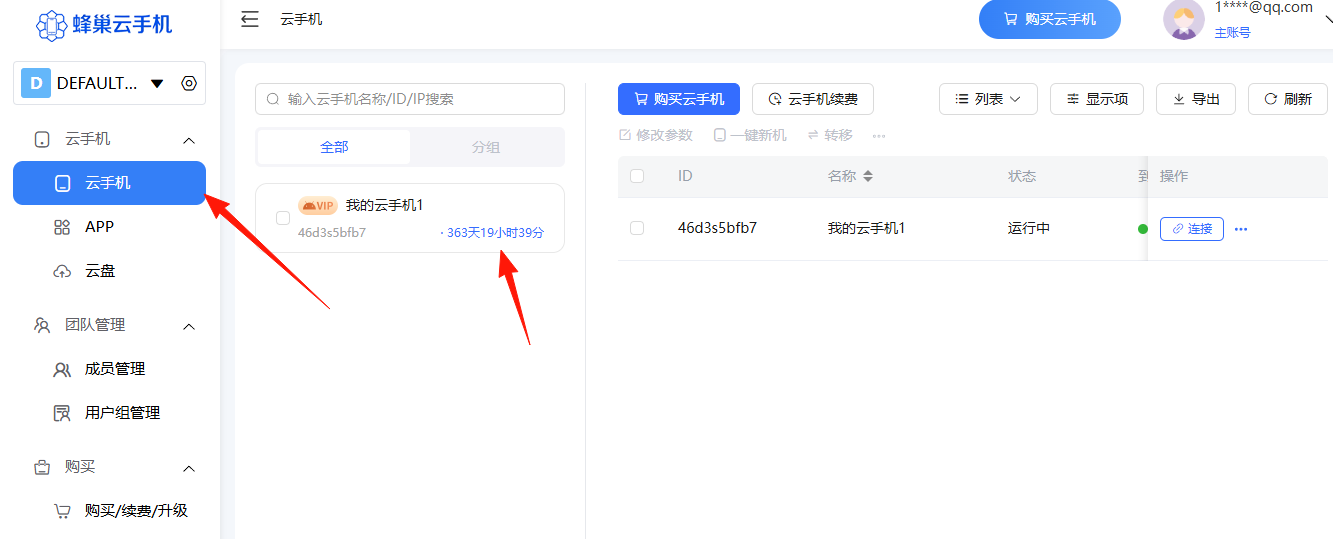Screen dimensions: 1333x539
Task: Collapse the 购买 sidebar section
Action: pyautogui.click(x=189, y=468)
